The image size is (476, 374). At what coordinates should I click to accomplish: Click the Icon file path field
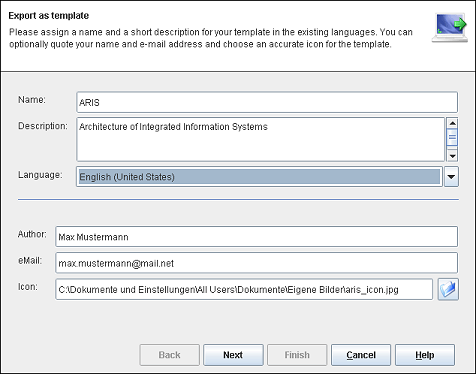(244, 289)
